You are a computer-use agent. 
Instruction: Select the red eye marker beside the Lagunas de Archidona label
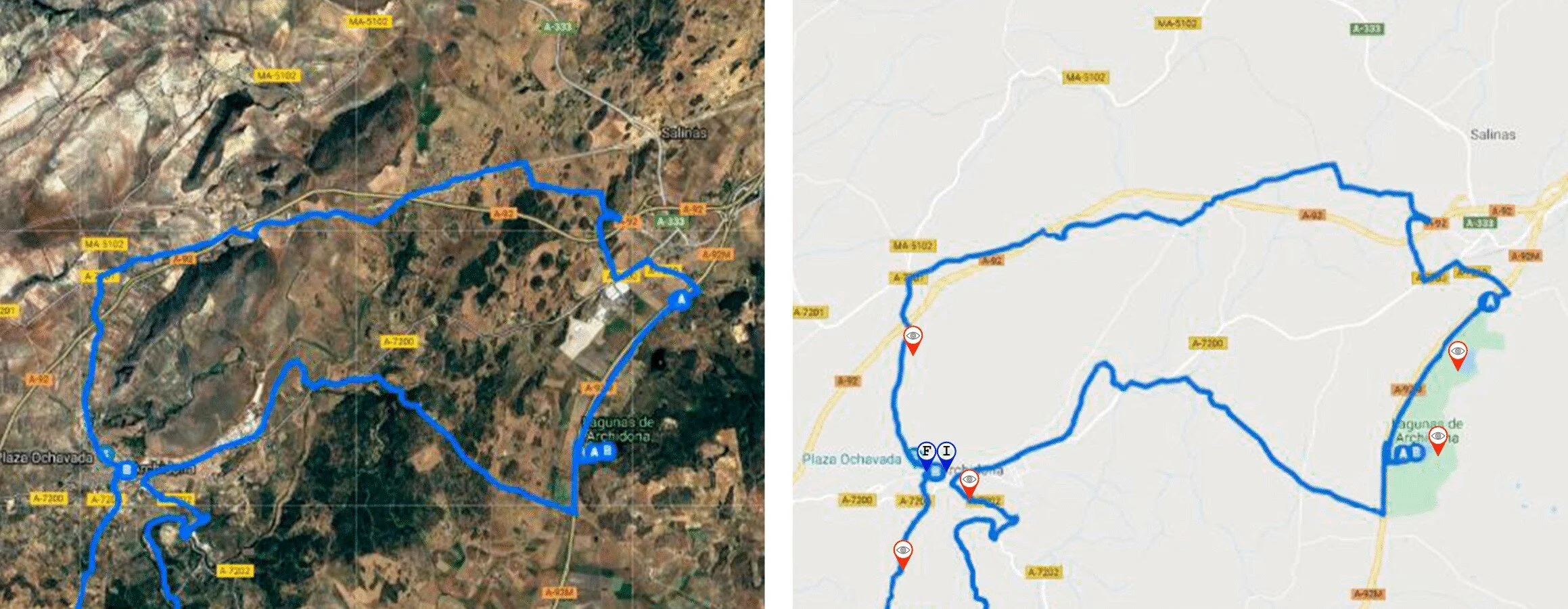1437,441
